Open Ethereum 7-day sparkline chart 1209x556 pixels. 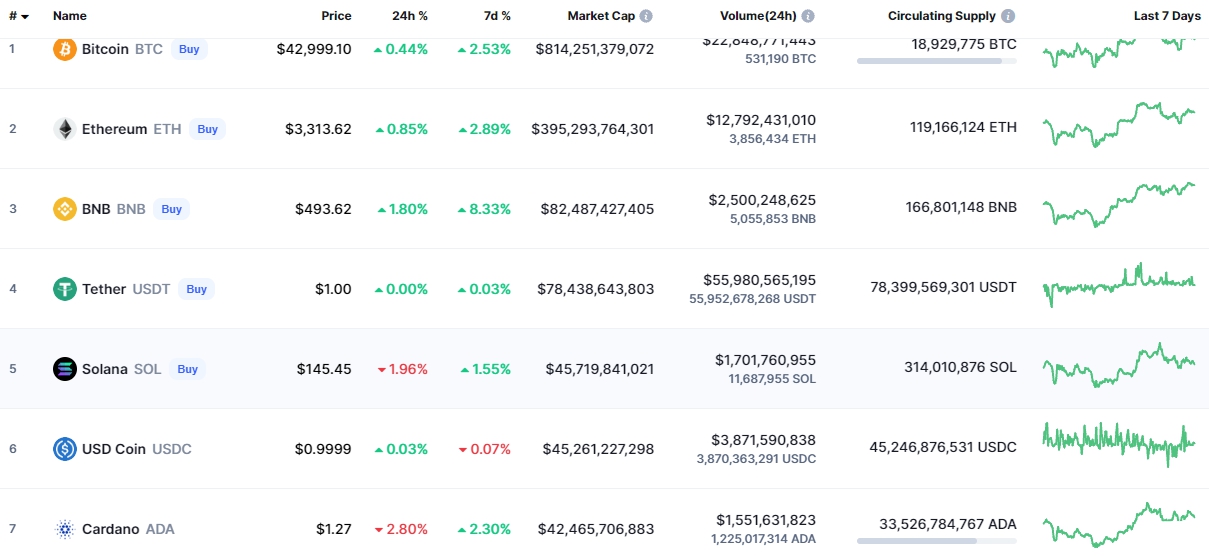tap(1119, 124)
